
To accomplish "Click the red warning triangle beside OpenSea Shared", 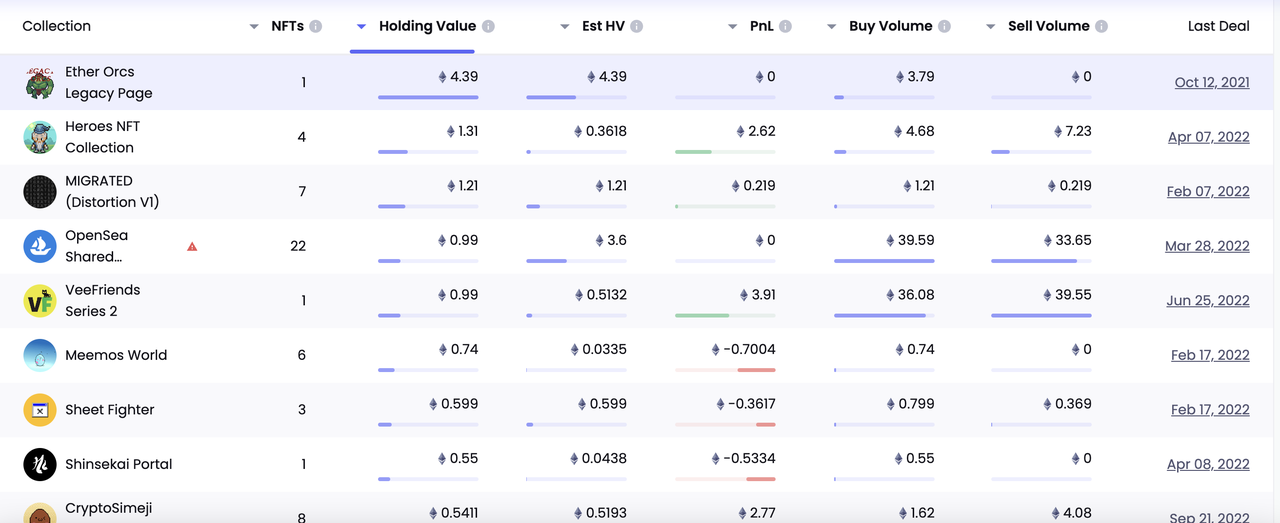I will (x=192, y=246).
